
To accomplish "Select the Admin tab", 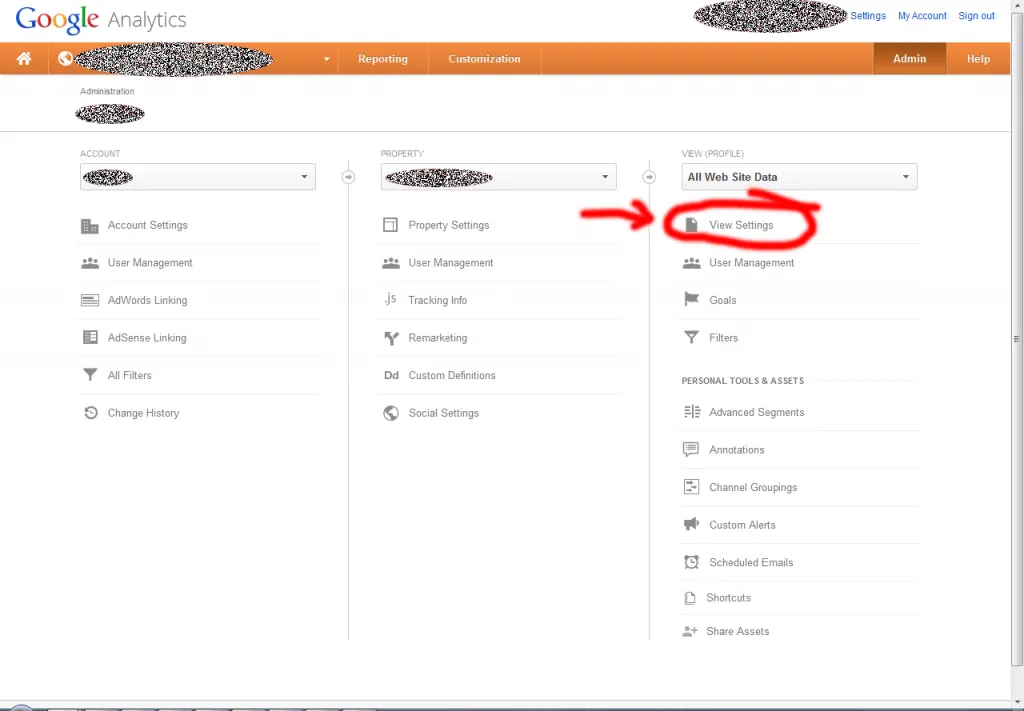I will [x=910, y=59].
